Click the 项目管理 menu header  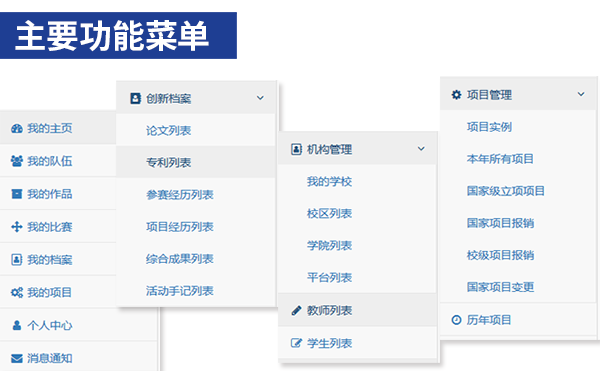click(x=518, y=94)
